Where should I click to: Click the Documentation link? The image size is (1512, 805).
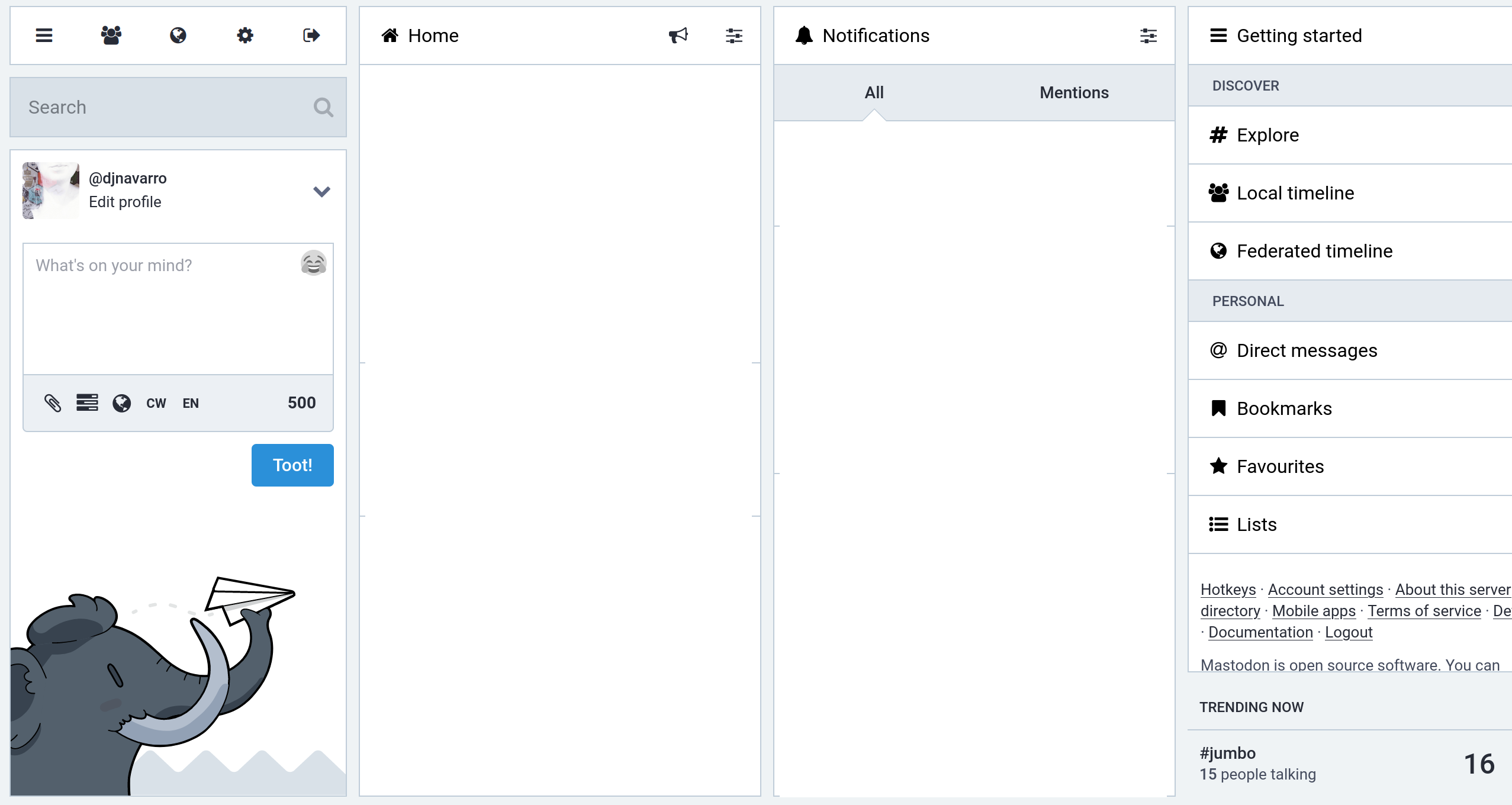[1260, 632]
